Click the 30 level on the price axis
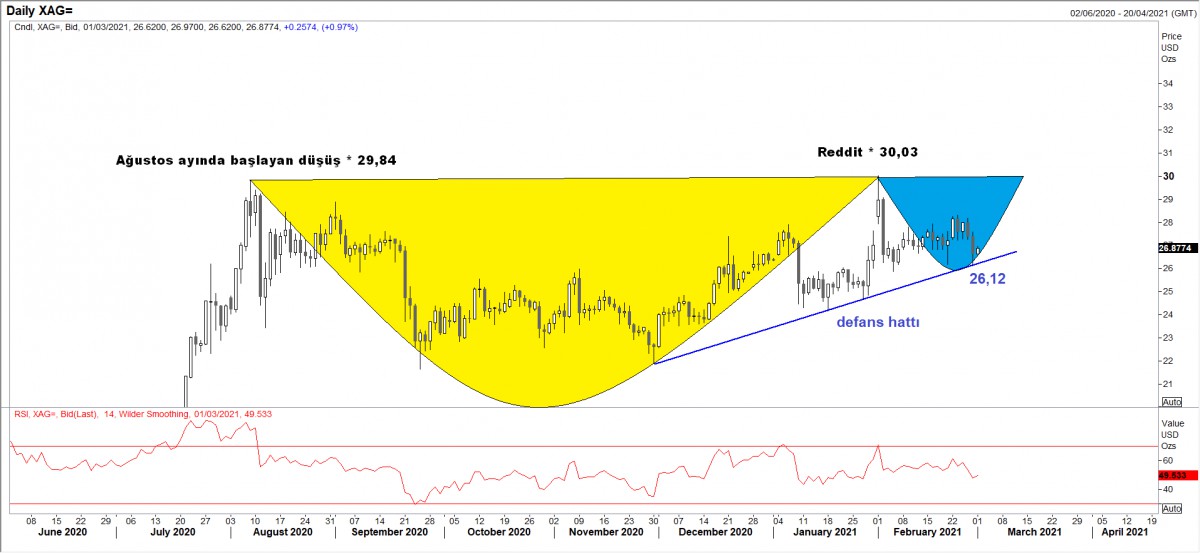This screenshot has width=1200, height=553. point(1166,177)
